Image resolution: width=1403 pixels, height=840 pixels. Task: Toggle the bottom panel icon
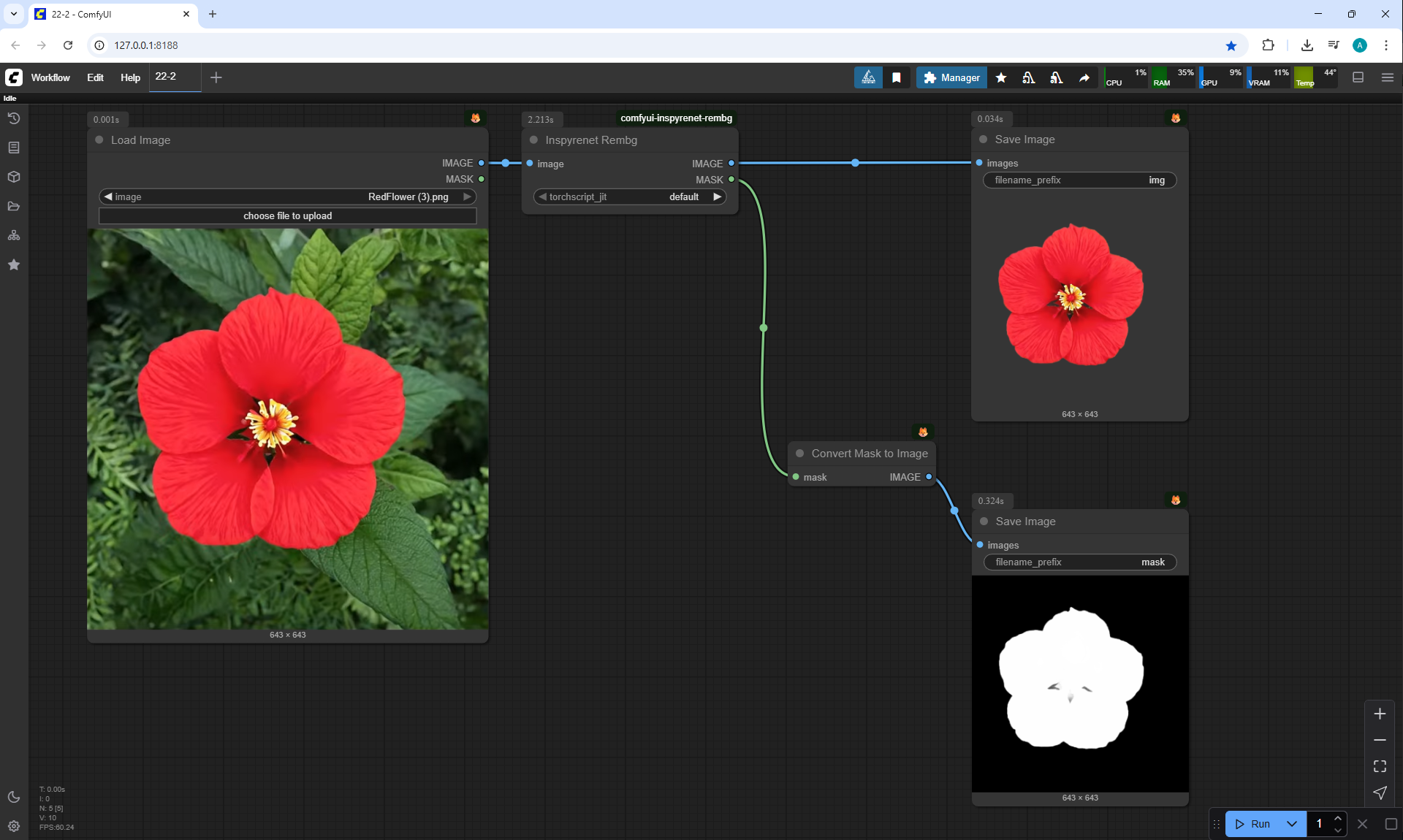click(x=1358, y=77)
